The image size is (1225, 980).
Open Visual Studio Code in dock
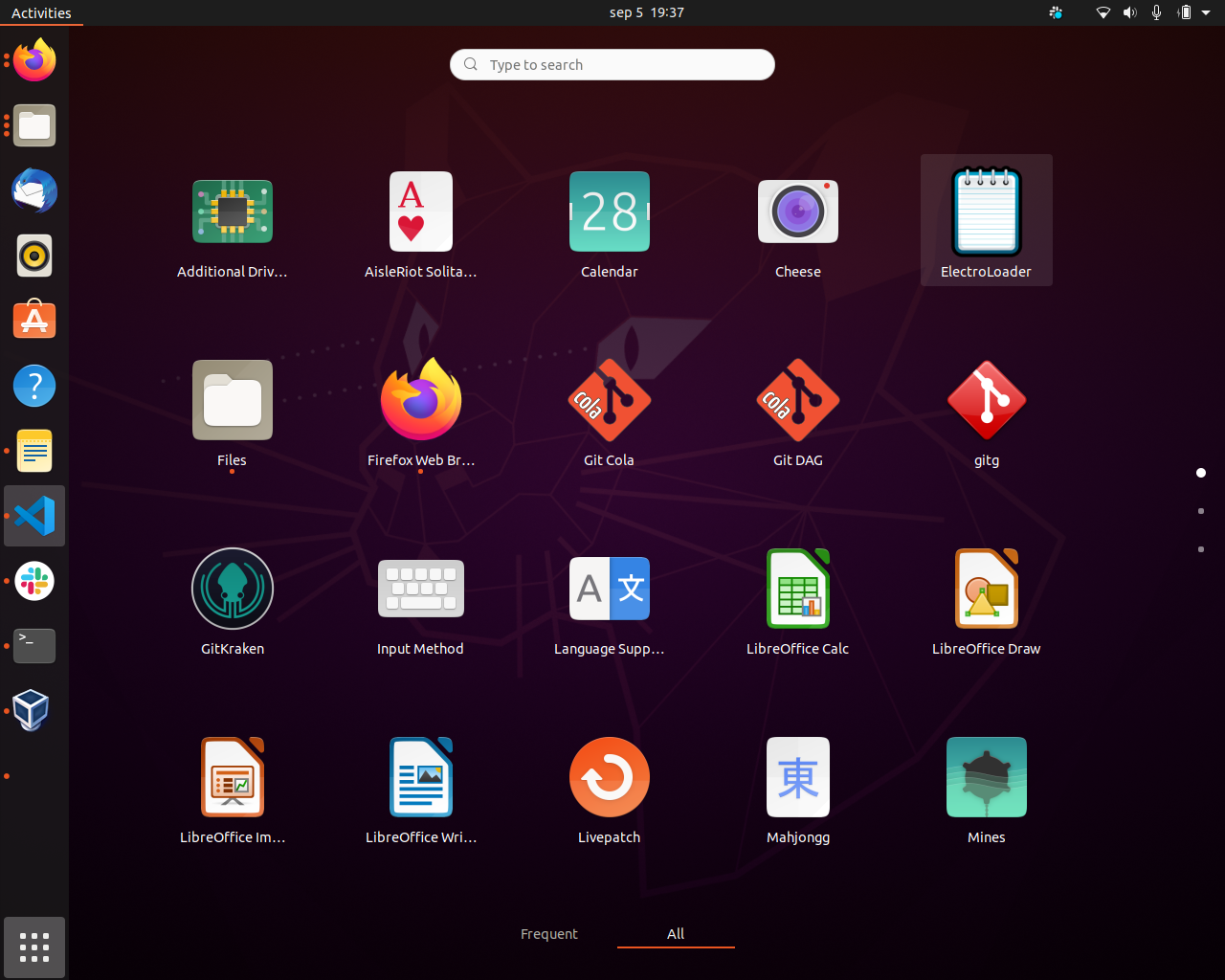(x=34, y=516)
